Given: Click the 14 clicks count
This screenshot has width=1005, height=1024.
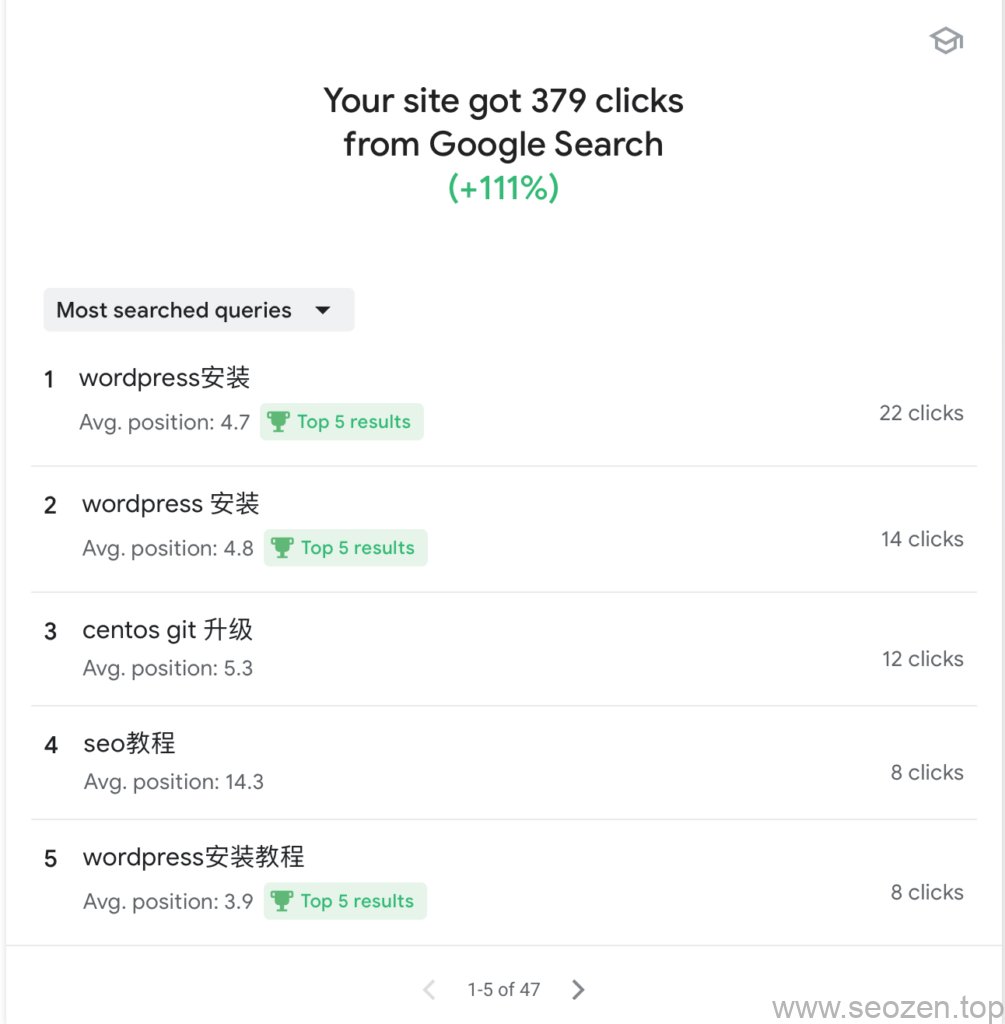Looking at the screenshot, I should pyautogui.click(x=922, y=539).
